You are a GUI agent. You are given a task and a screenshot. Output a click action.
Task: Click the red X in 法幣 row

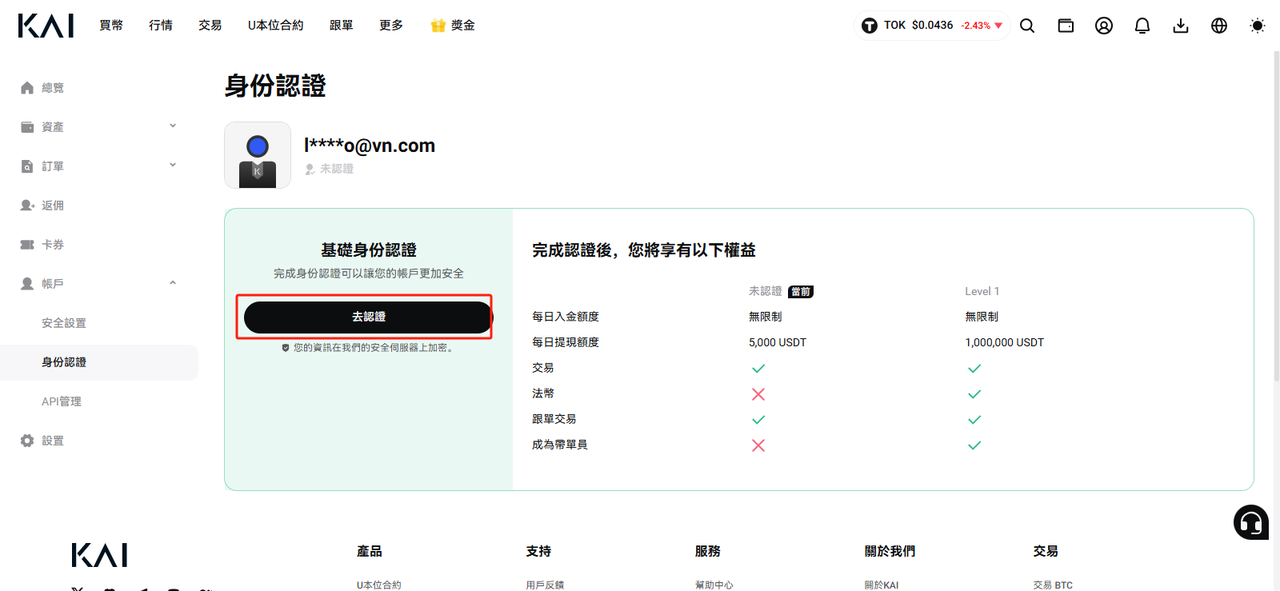click(758, 394)
